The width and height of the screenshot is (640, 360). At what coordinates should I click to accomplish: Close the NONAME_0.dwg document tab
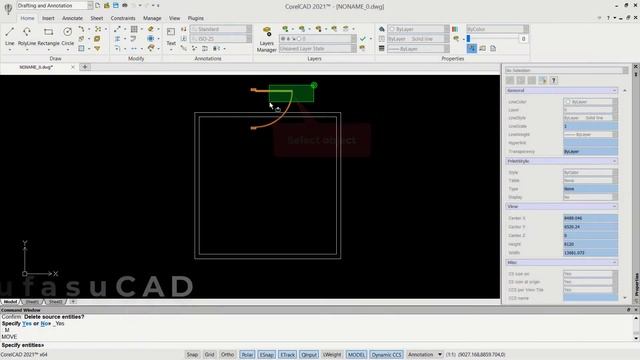[73, 67]
